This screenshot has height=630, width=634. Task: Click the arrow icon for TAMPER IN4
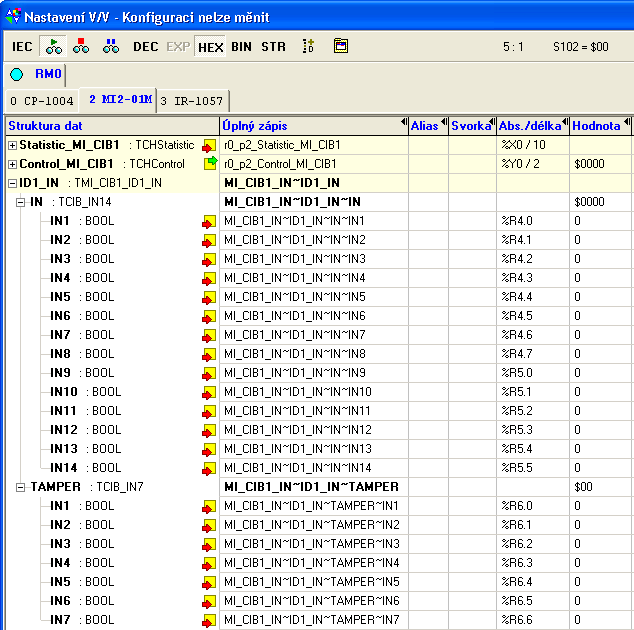(x=209, y=564)
